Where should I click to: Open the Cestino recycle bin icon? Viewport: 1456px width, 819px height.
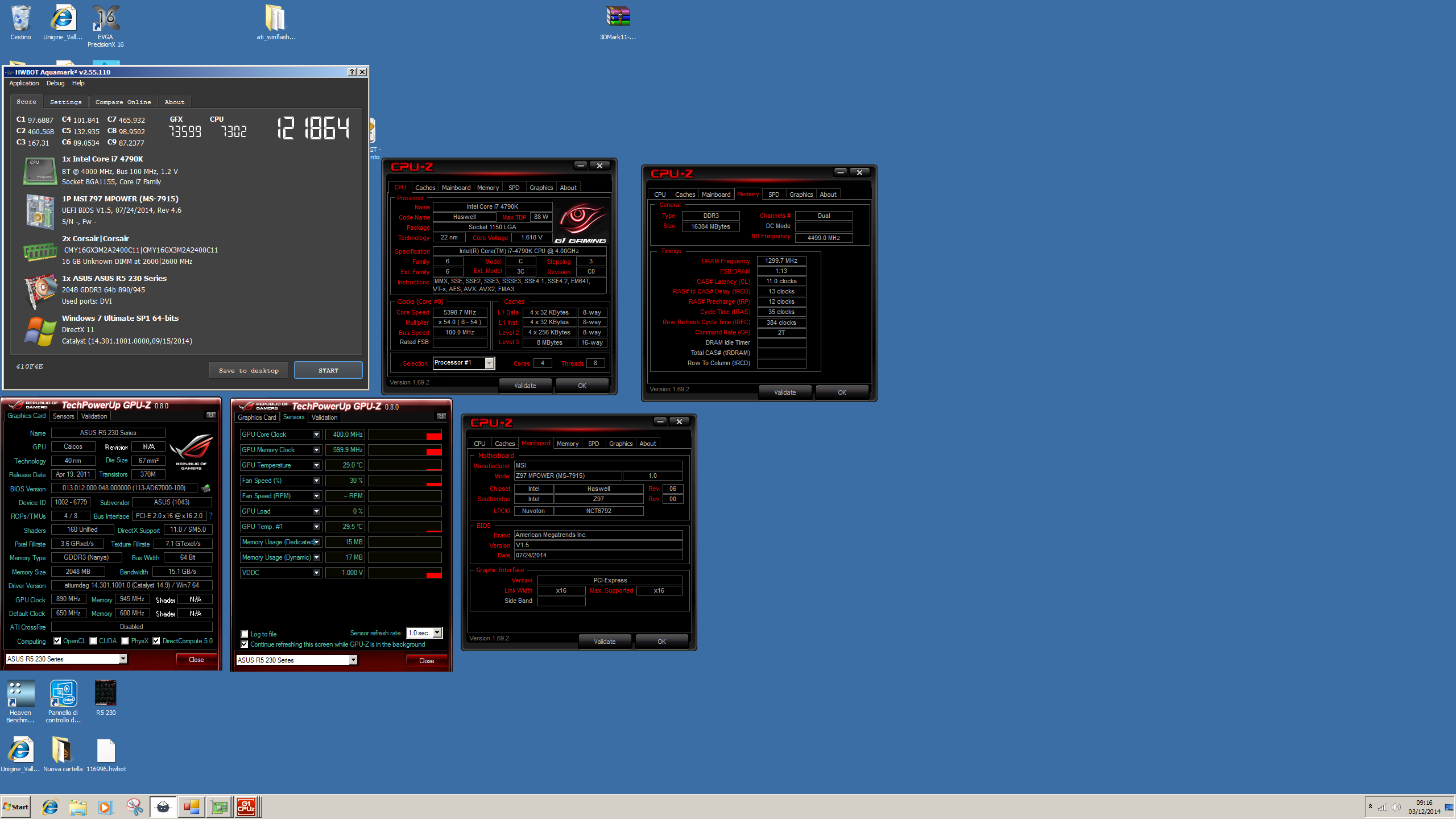point(20,23)
